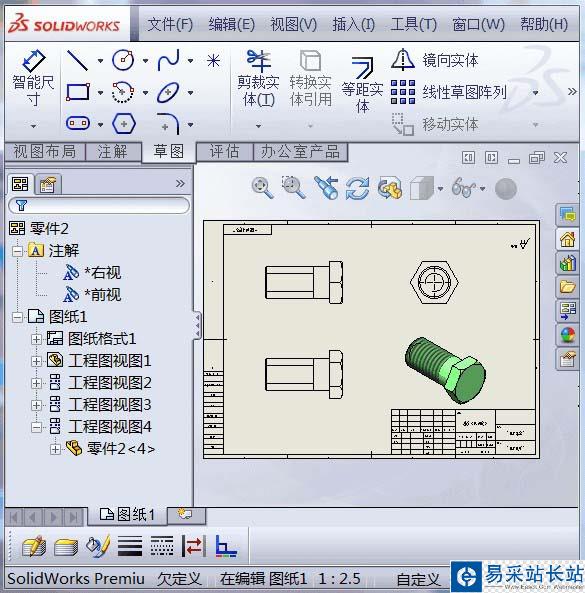Select the Line sketch tool
Screen dimensions: 585x593
(77, 61)
